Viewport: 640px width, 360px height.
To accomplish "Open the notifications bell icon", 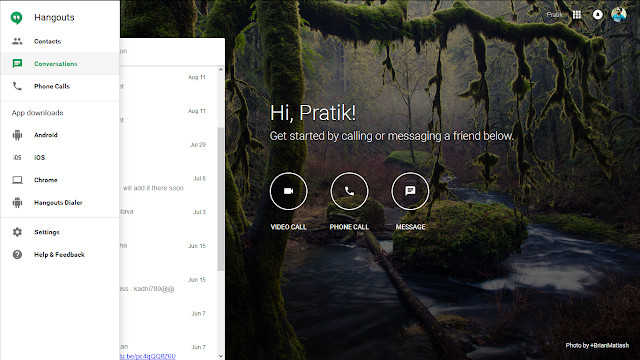I will coord(598,15).
